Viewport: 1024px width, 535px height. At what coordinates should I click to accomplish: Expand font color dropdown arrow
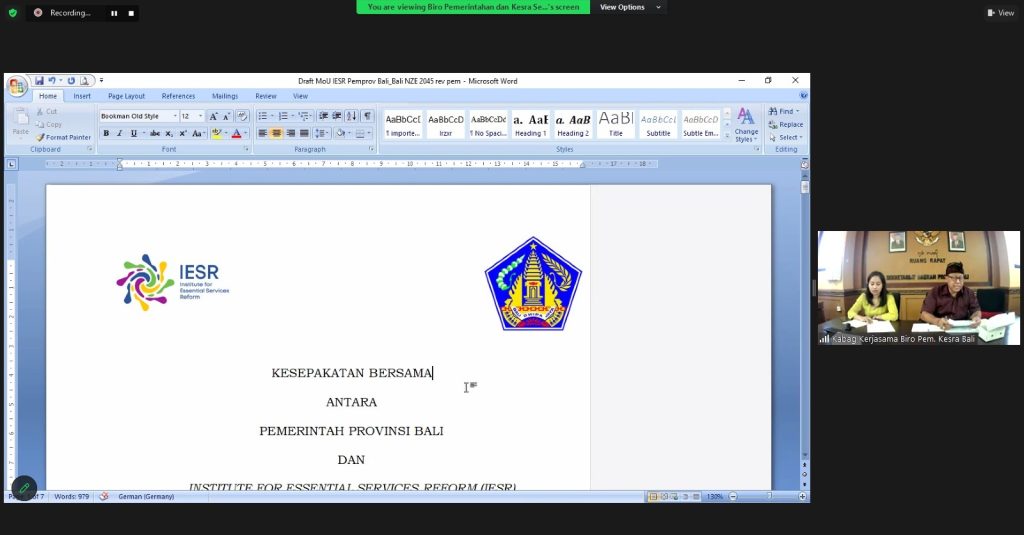point(246,133)
